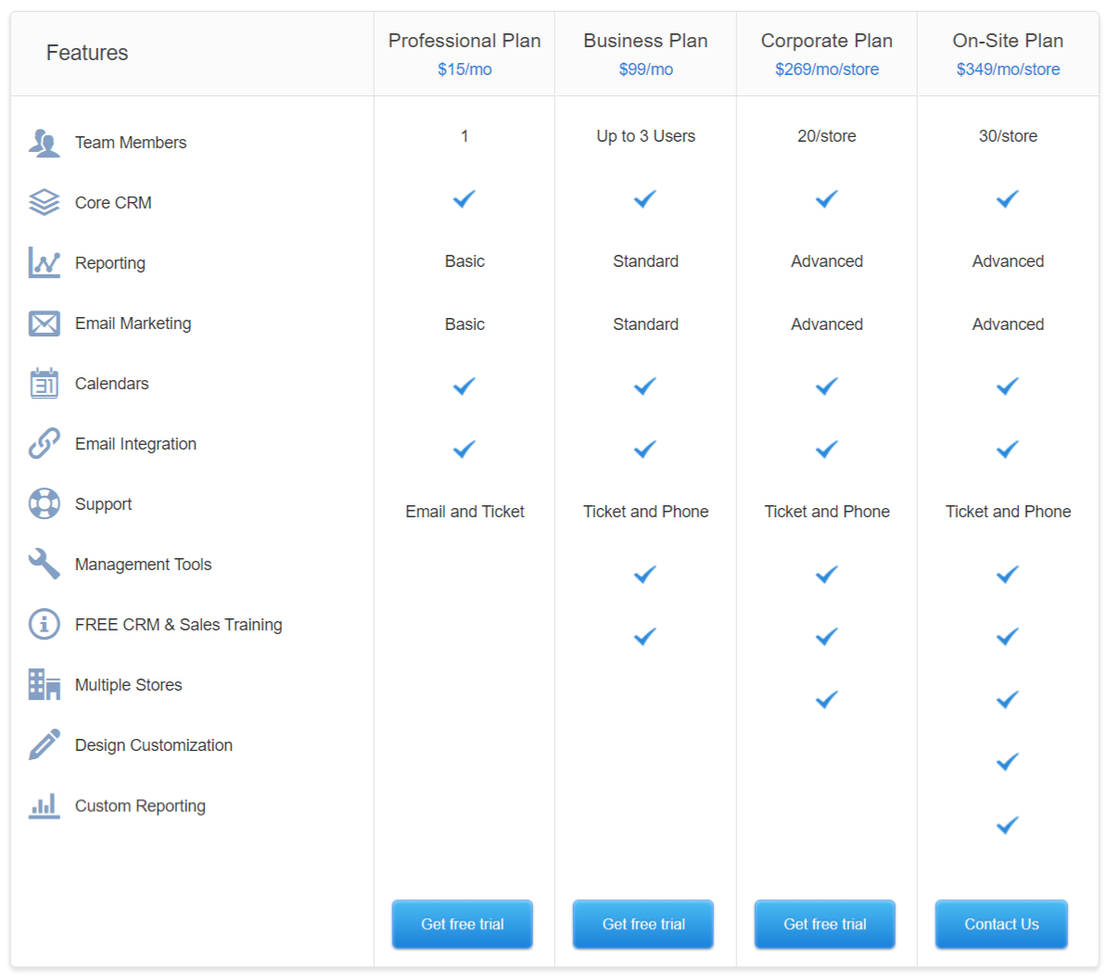Click the Support lifebuoy icon

tap(44, 503)
